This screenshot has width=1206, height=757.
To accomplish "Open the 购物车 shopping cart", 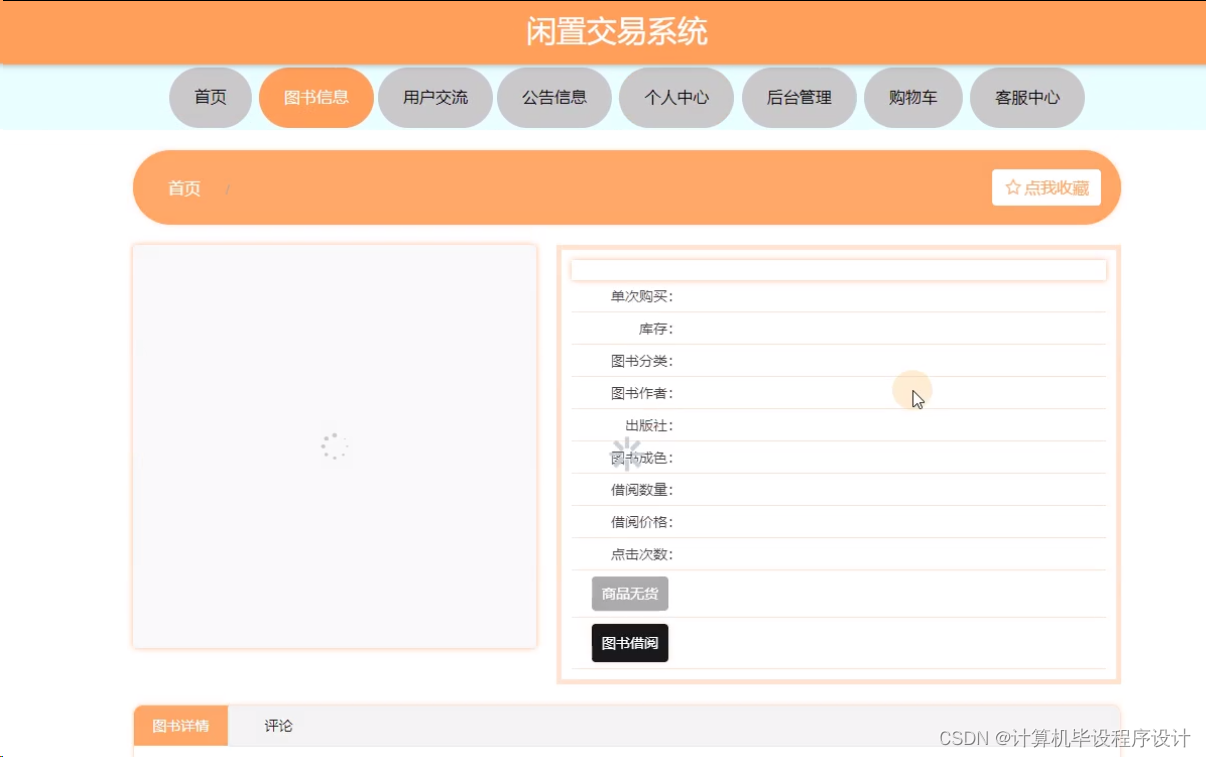I will [912, 97].
